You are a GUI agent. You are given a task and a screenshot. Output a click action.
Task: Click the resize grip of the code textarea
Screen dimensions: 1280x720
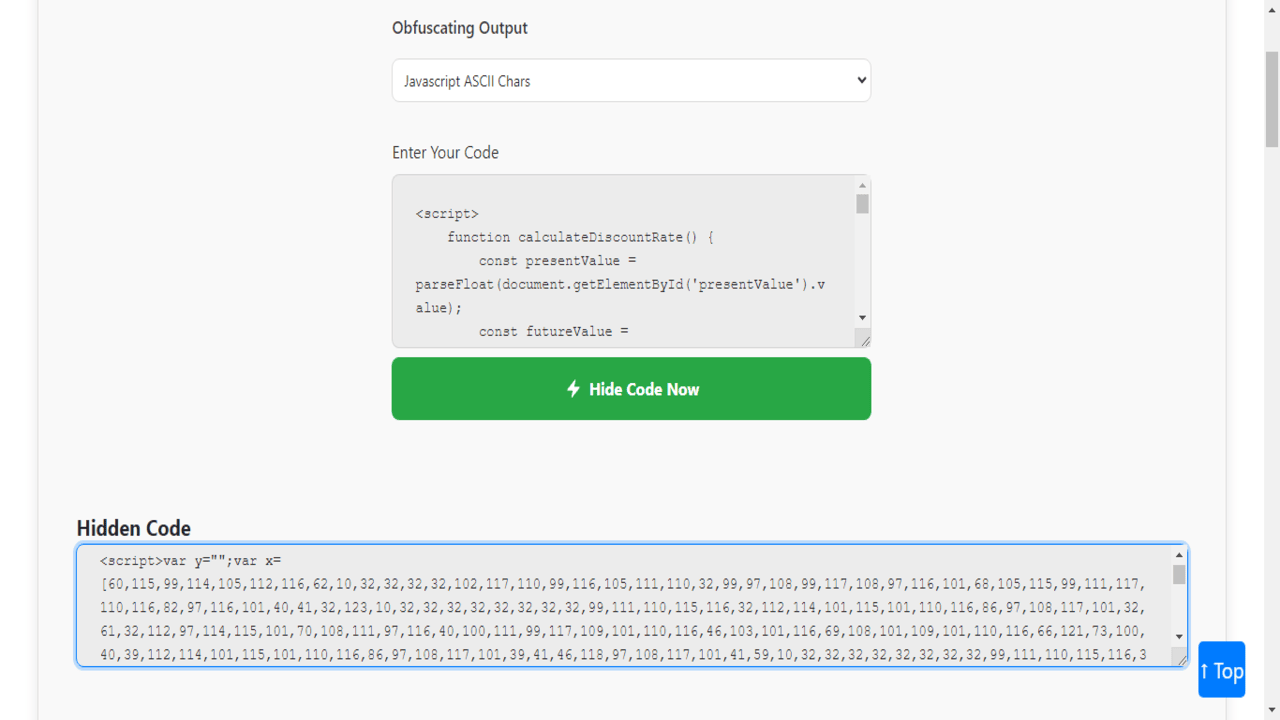(864, 339)
